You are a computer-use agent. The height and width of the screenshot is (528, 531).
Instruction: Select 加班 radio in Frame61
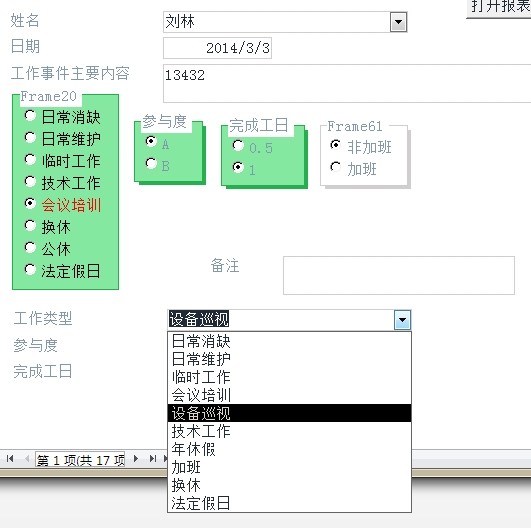(335, 167)
